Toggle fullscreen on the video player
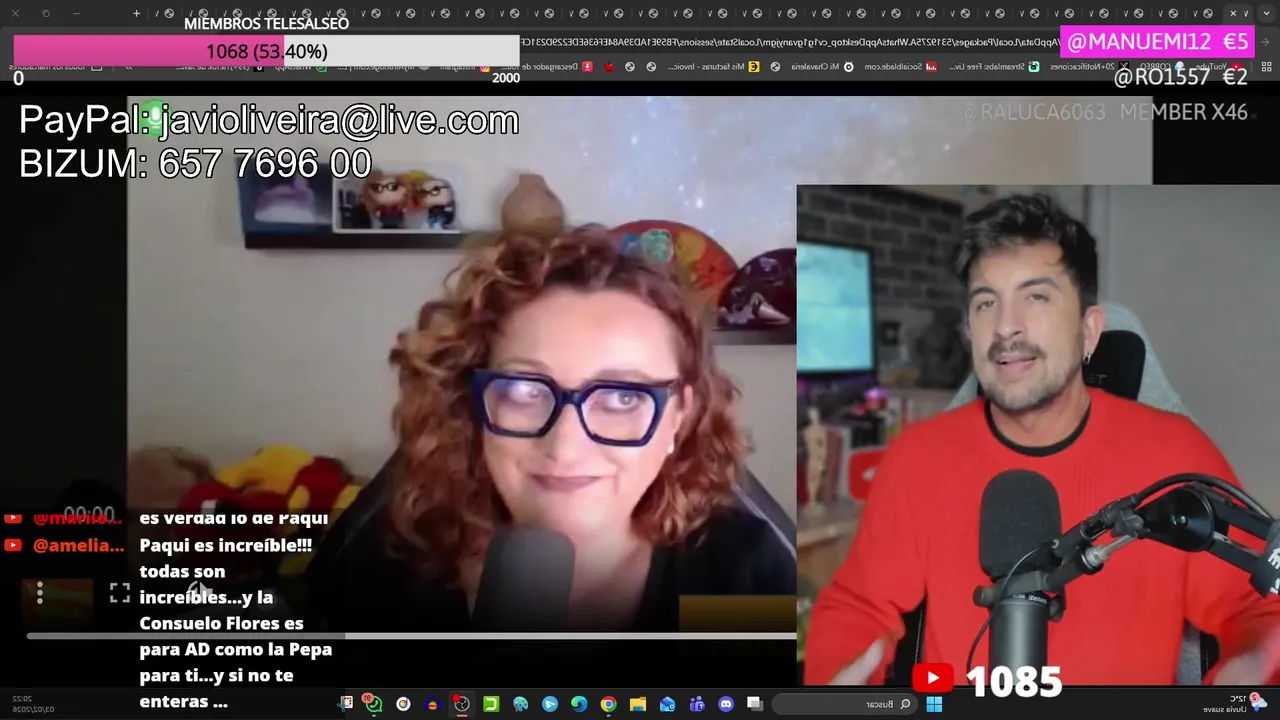Viewport: 1280px width, 720px height. coord(120,594)
